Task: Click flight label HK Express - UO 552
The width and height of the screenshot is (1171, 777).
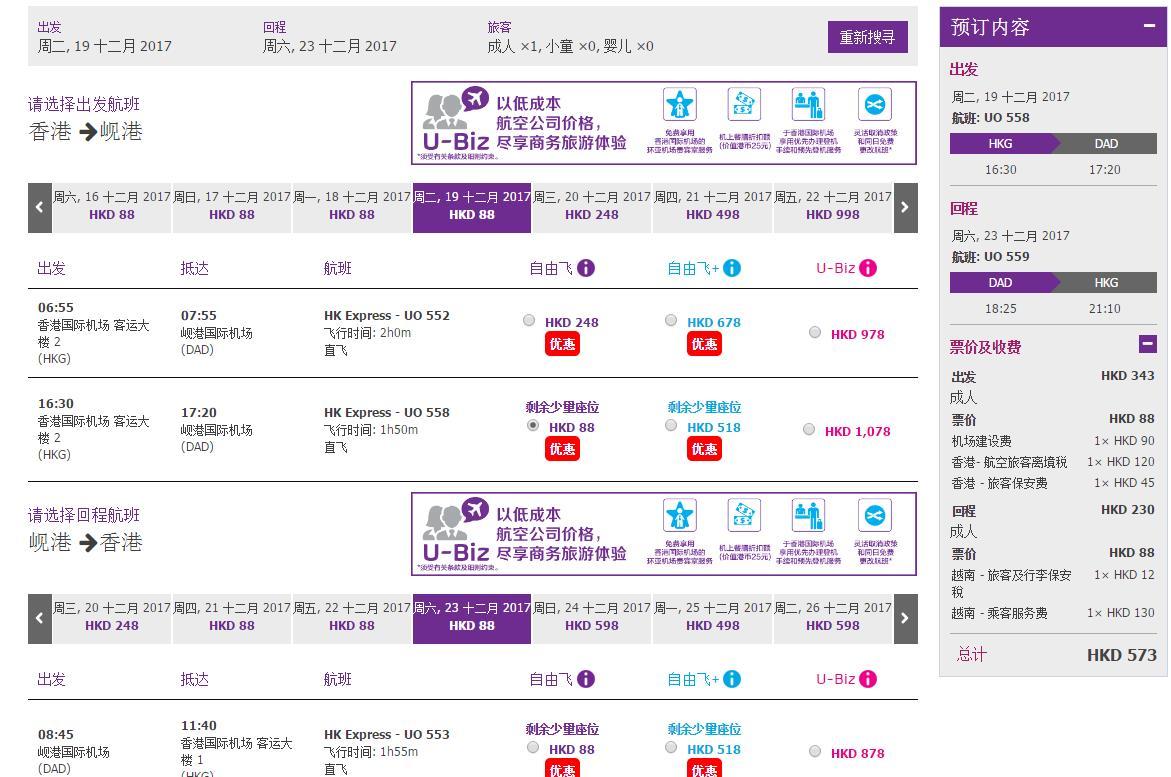Action: pos(387,315)
